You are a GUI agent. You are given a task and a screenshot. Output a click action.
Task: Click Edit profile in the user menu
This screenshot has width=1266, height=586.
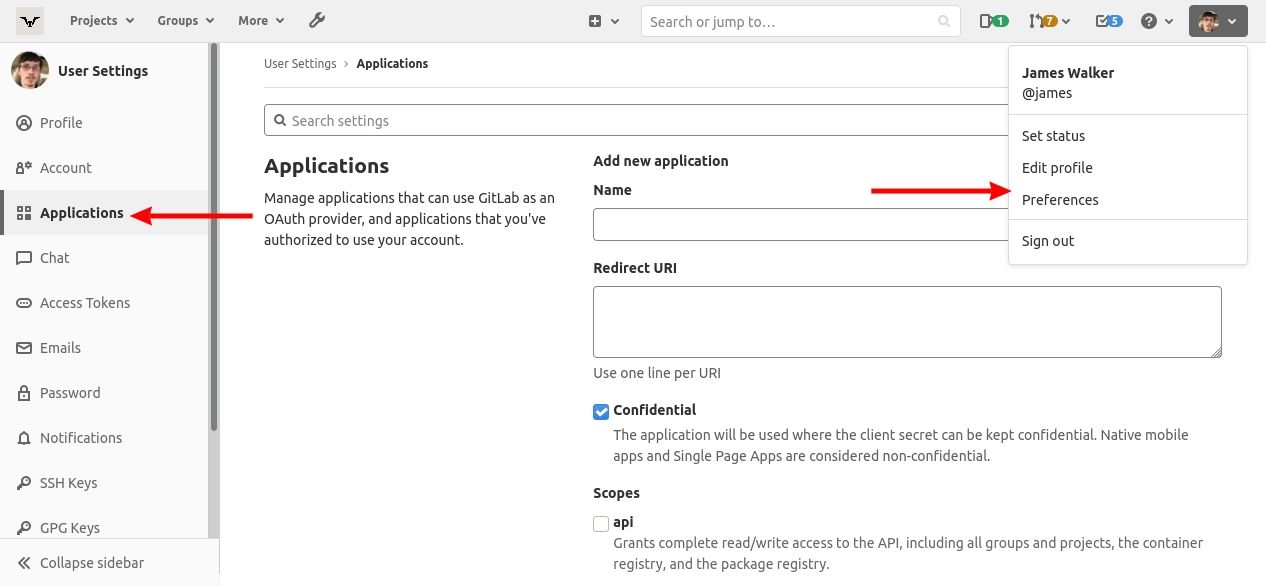1057,168
